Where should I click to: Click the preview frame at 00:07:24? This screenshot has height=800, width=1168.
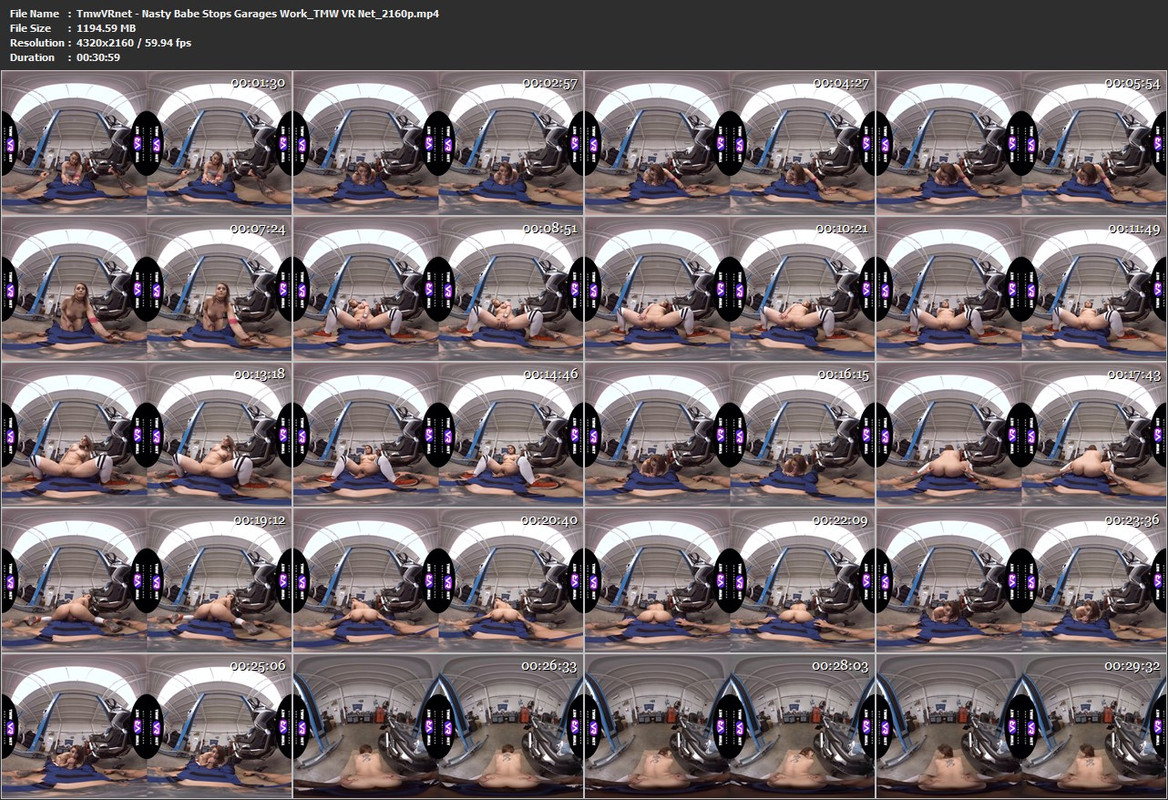pos(147,288)
